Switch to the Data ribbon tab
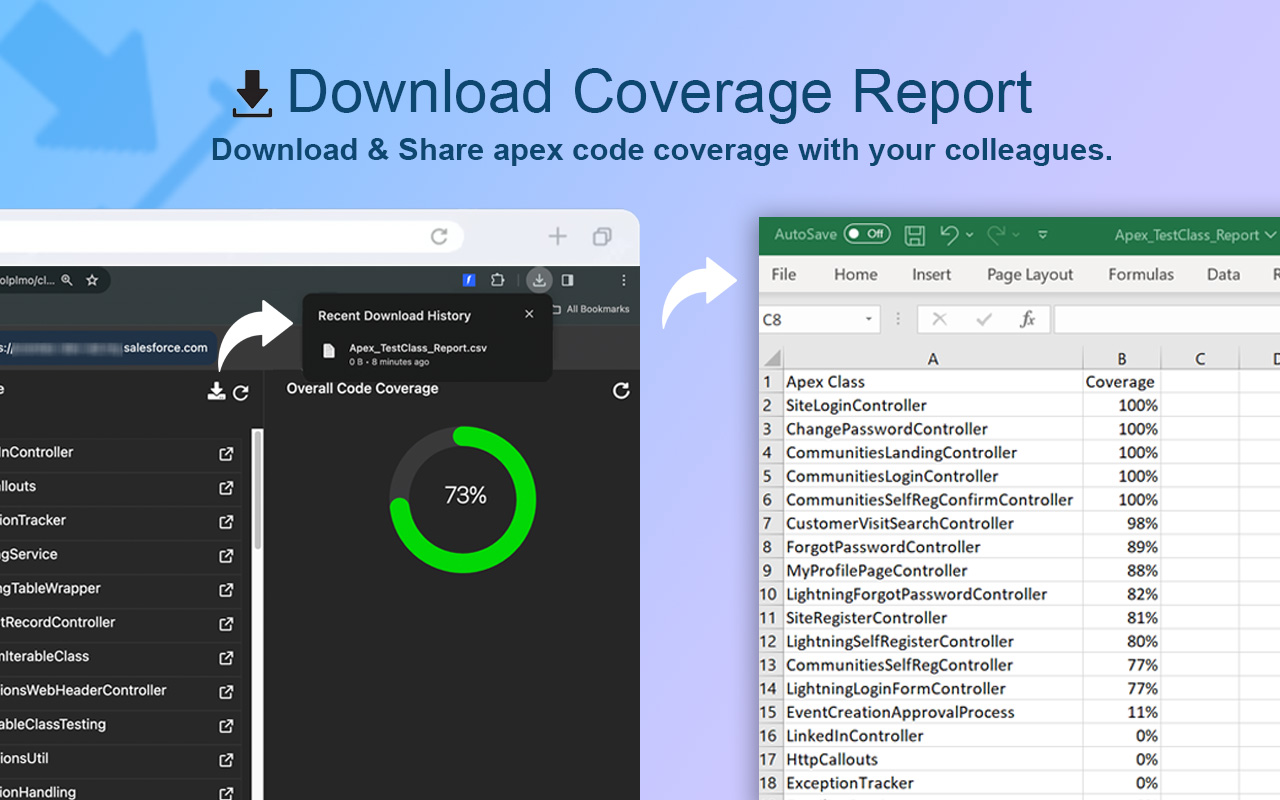 pos(1223,275)
